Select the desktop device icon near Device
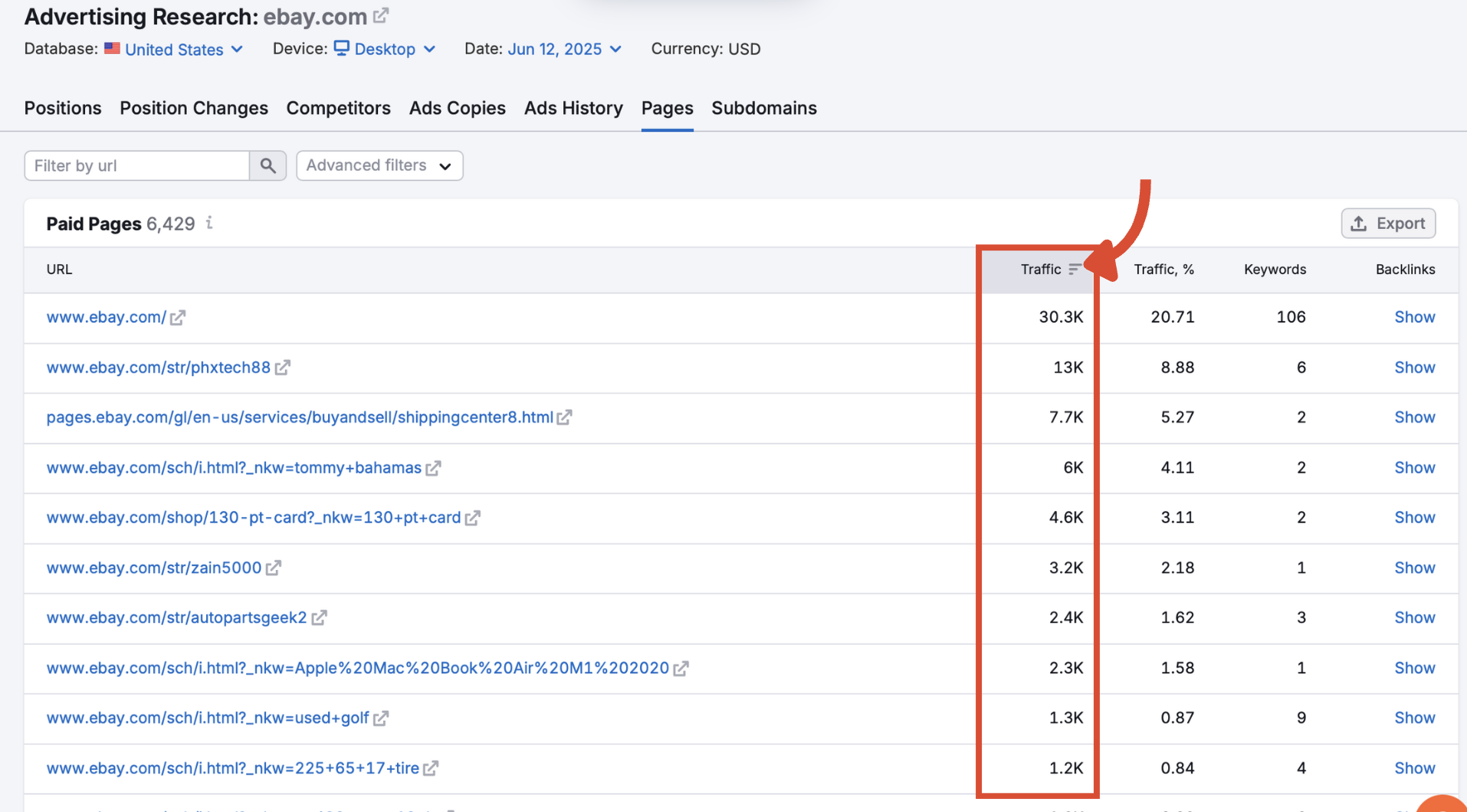Screen dimensions: 1467x812 coord(340,48)
